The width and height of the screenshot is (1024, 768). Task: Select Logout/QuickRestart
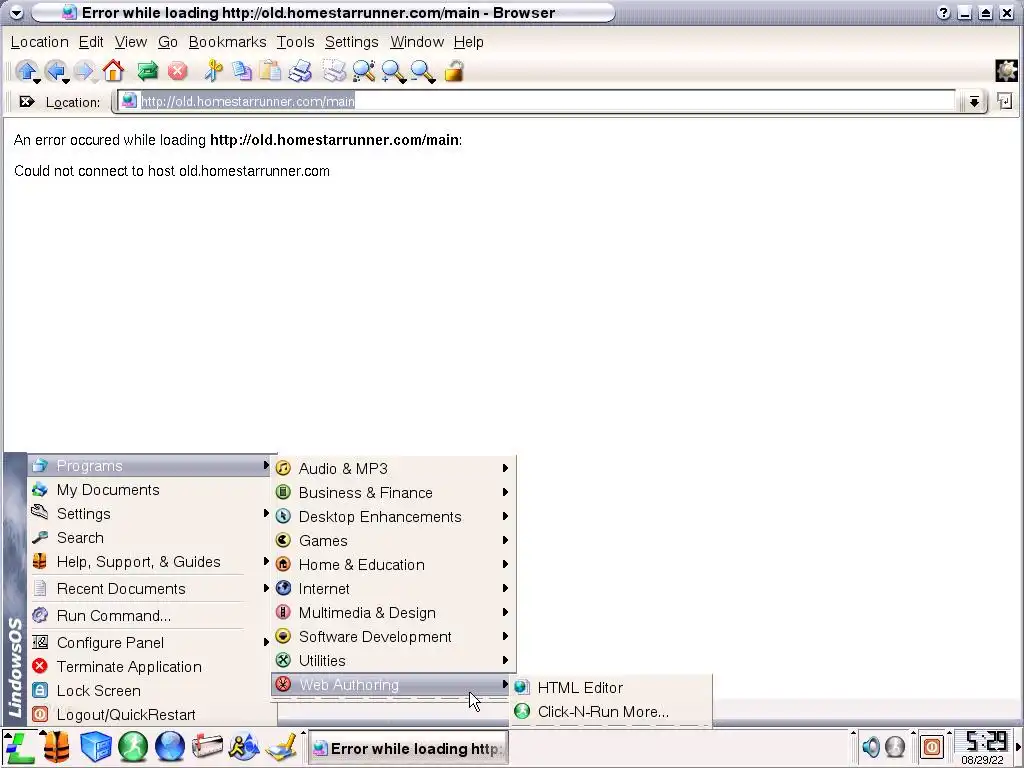(149, 714)
